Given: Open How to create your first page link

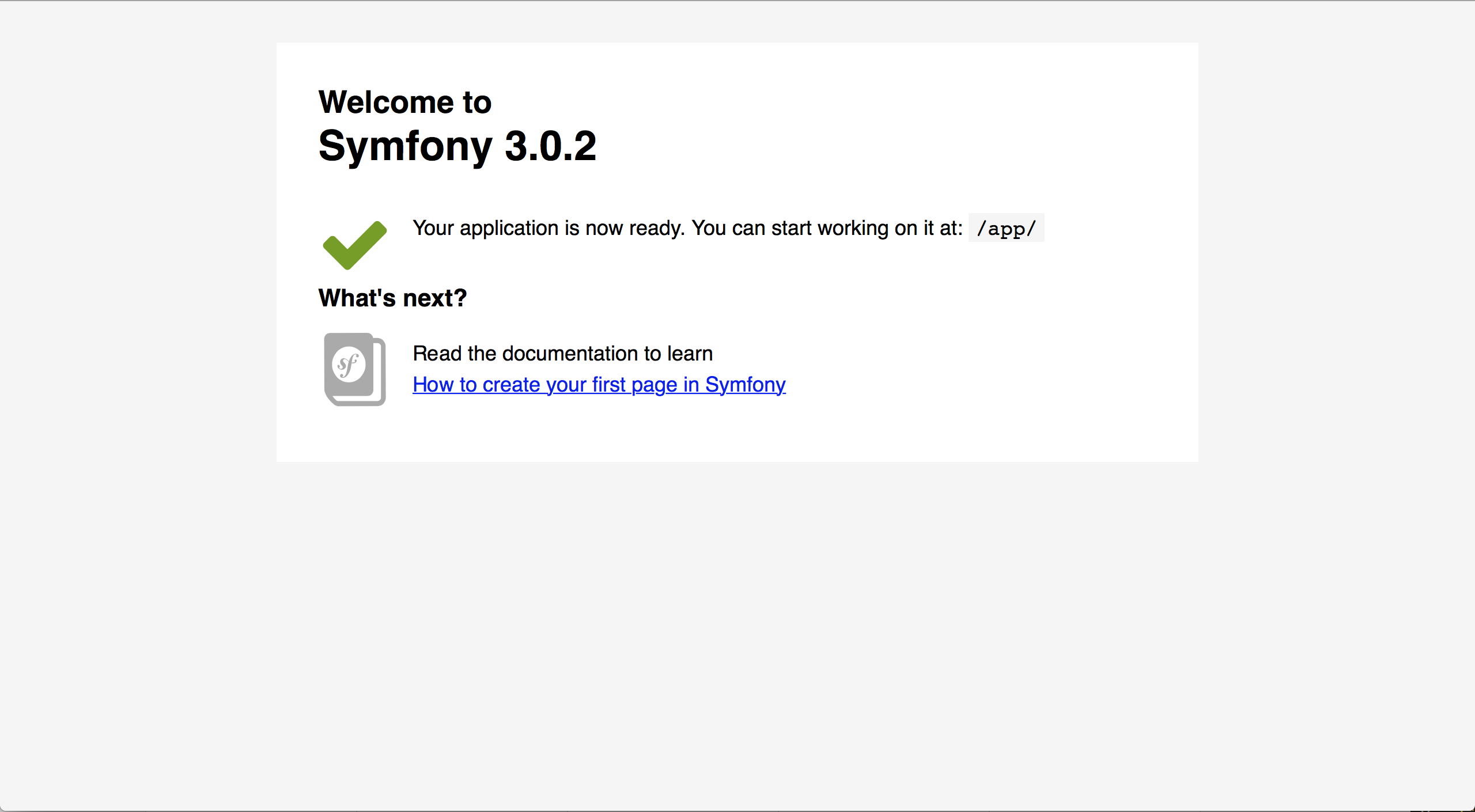Looking at the screenshot, I should click(x=598, y=383).
